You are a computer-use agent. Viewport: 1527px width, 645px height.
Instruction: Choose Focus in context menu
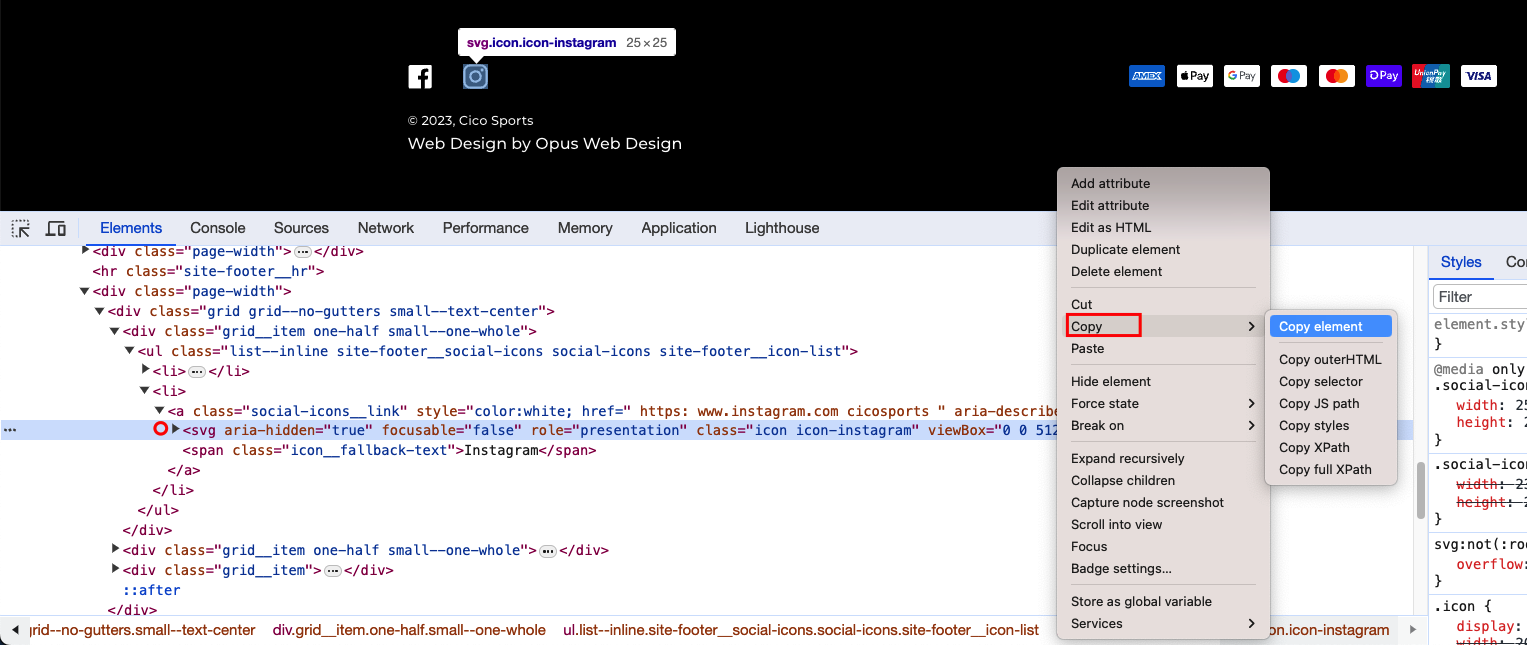(1163, 547)
